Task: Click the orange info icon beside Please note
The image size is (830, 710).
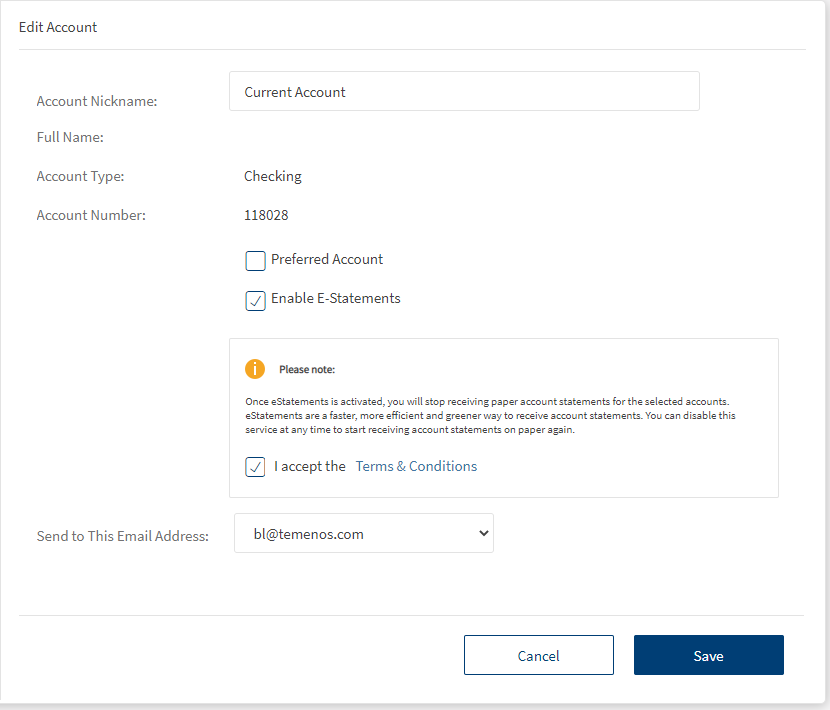Action: pyautogui.click(x=255, y=369)
